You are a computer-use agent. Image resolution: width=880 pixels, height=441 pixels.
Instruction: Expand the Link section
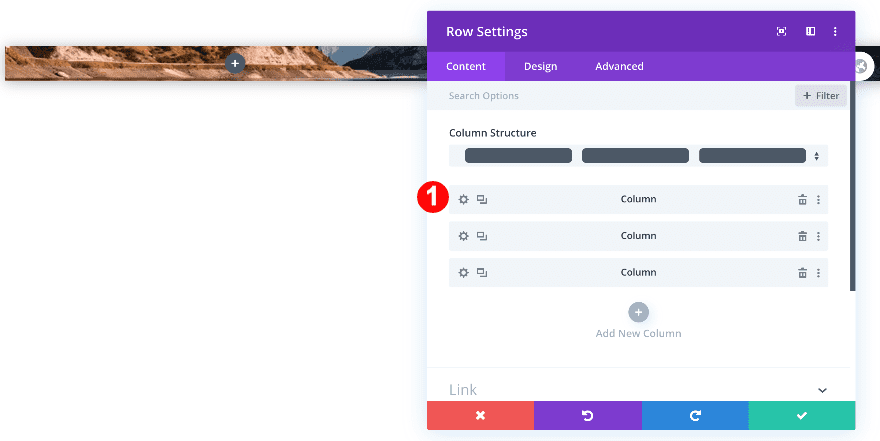tap(822, 390)
